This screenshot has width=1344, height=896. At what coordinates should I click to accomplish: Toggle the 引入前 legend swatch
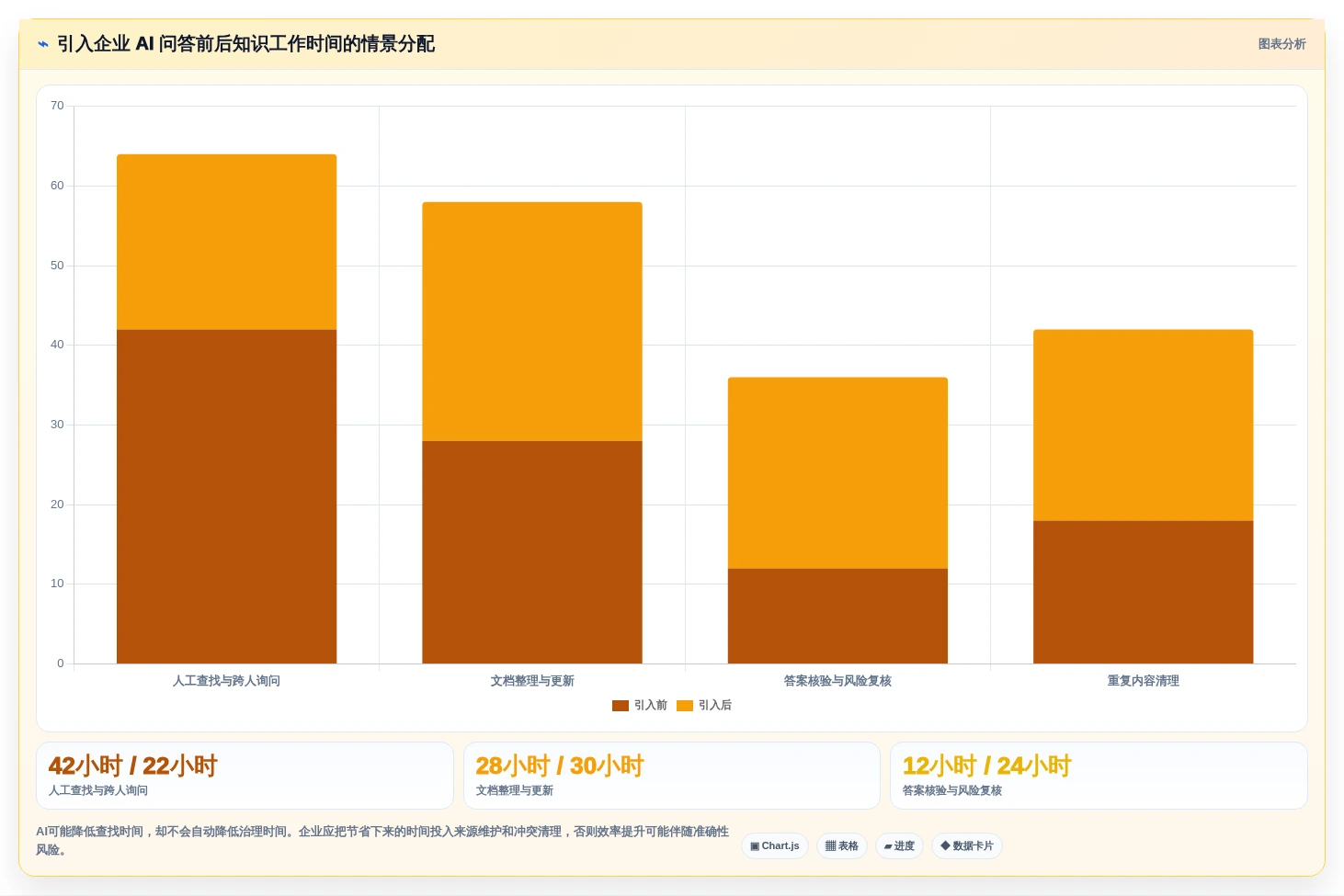click(621, 706)
